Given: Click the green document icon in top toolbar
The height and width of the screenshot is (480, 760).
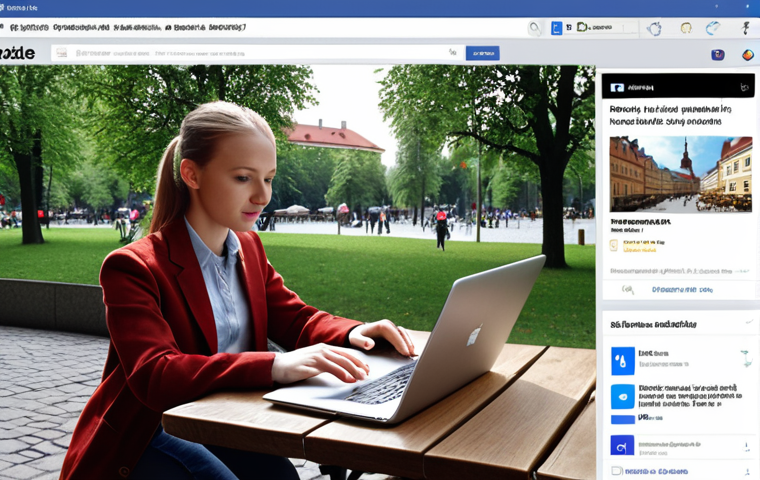Looking at the screenshot, I should [582, 28].
